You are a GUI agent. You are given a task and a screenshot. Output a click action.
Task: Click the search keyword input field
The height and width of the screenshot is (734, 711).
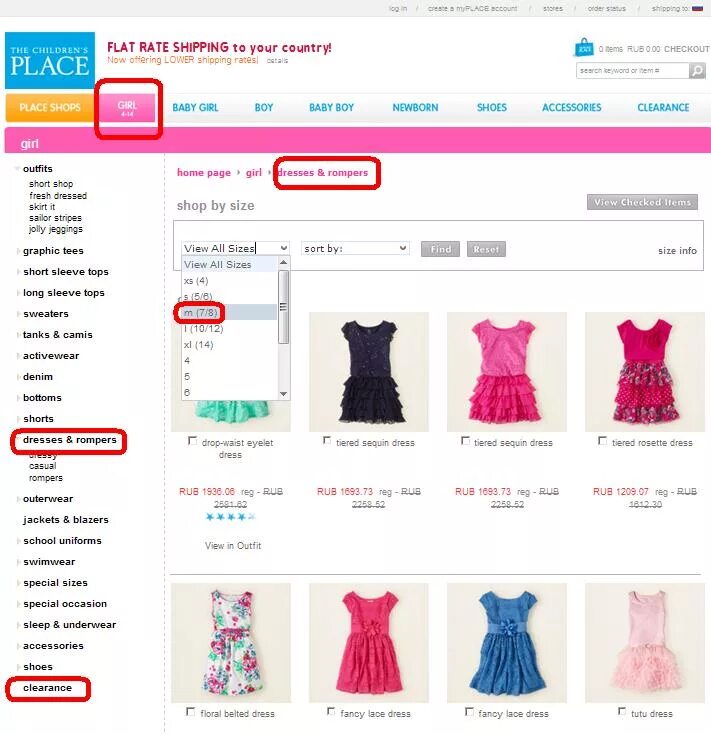(632, 71)
